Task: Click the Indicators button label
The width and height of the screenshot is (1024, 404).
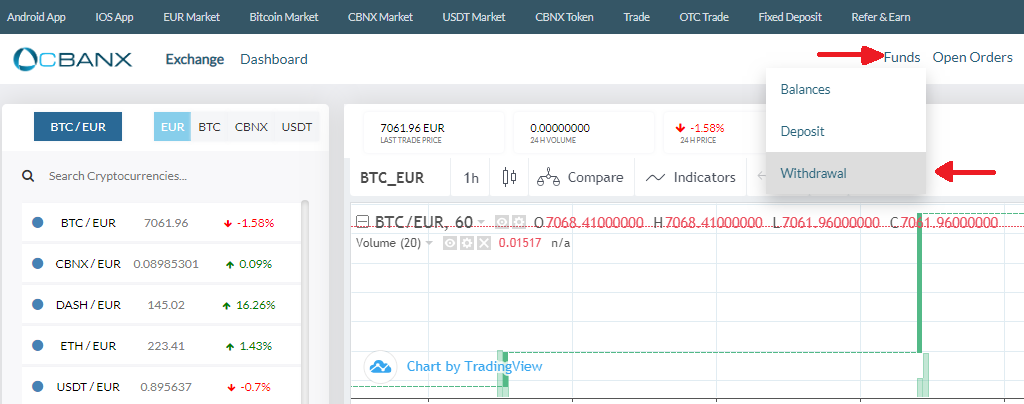Action: tap(705, 178)
